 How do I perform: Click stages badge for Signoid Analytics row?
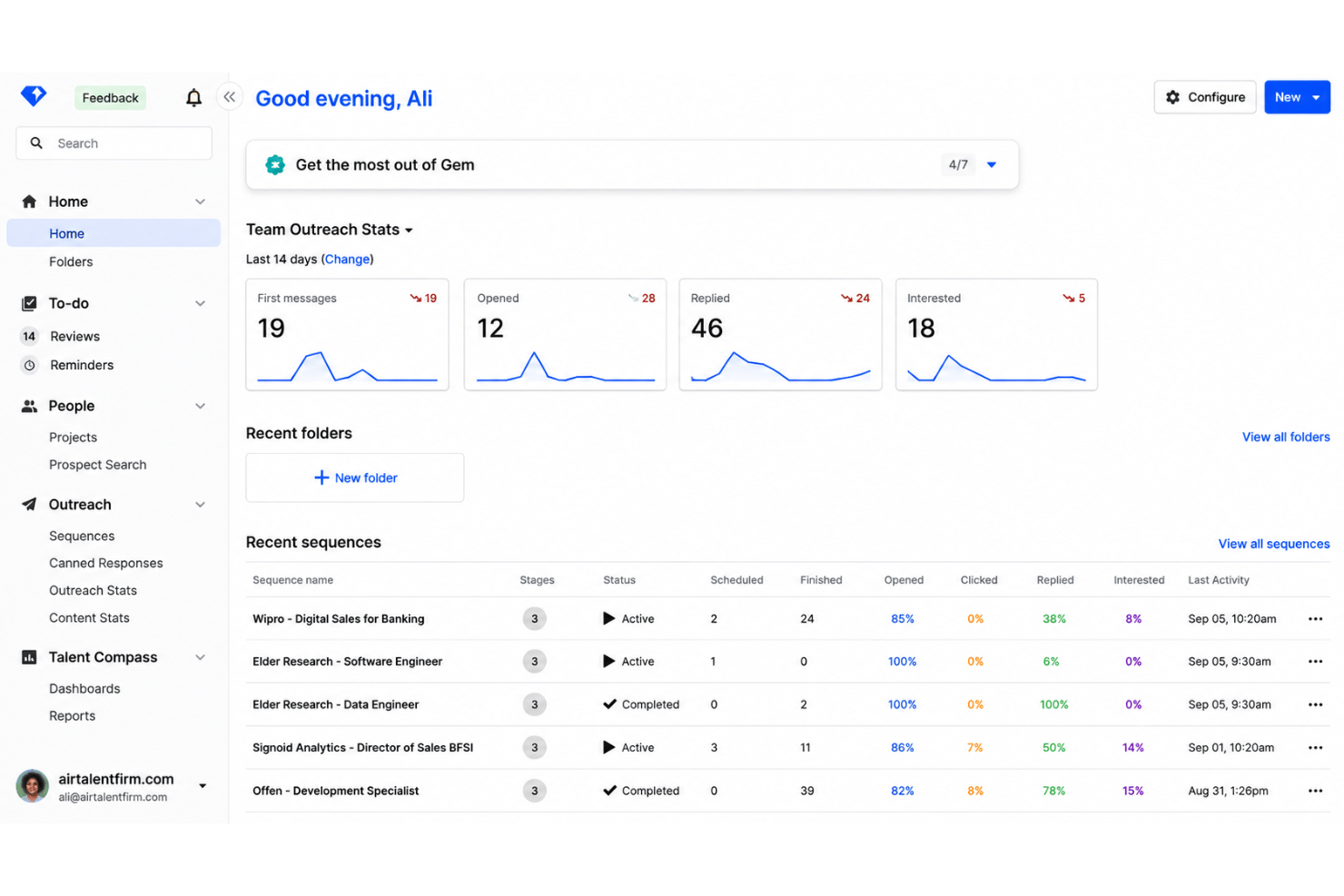[534, 748]
